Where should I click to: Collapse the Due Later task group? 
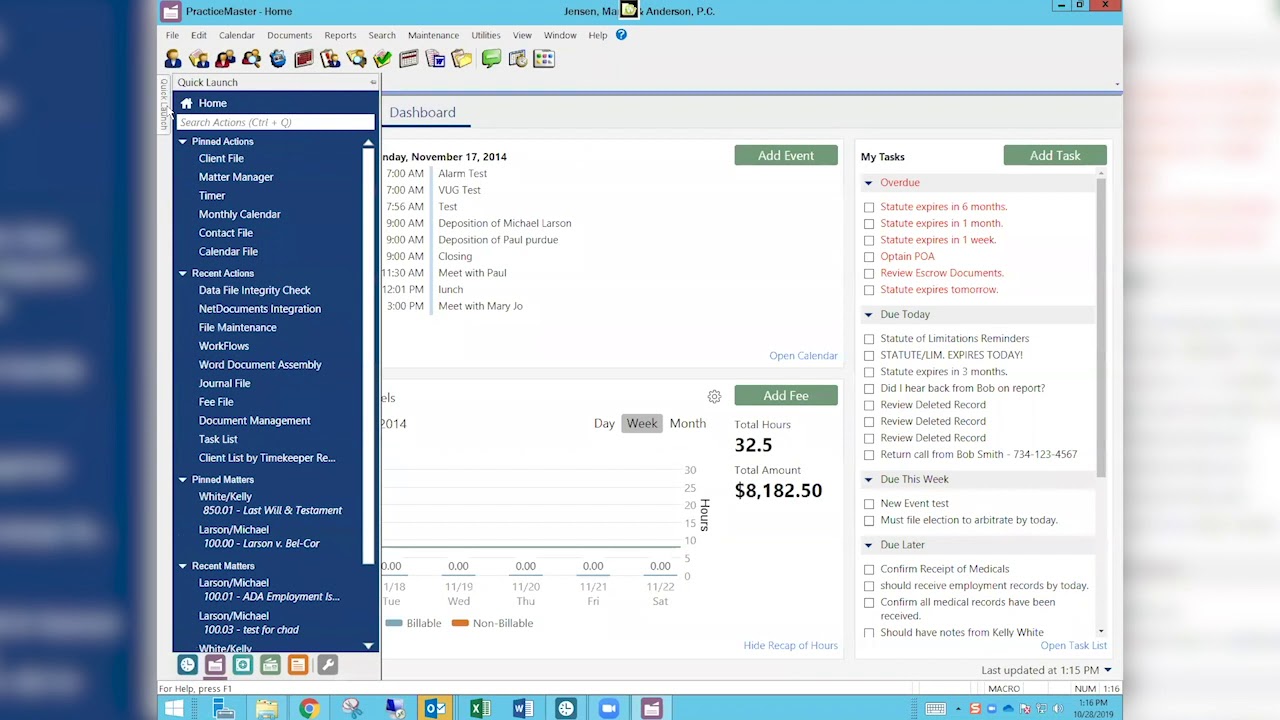[868, 545]
